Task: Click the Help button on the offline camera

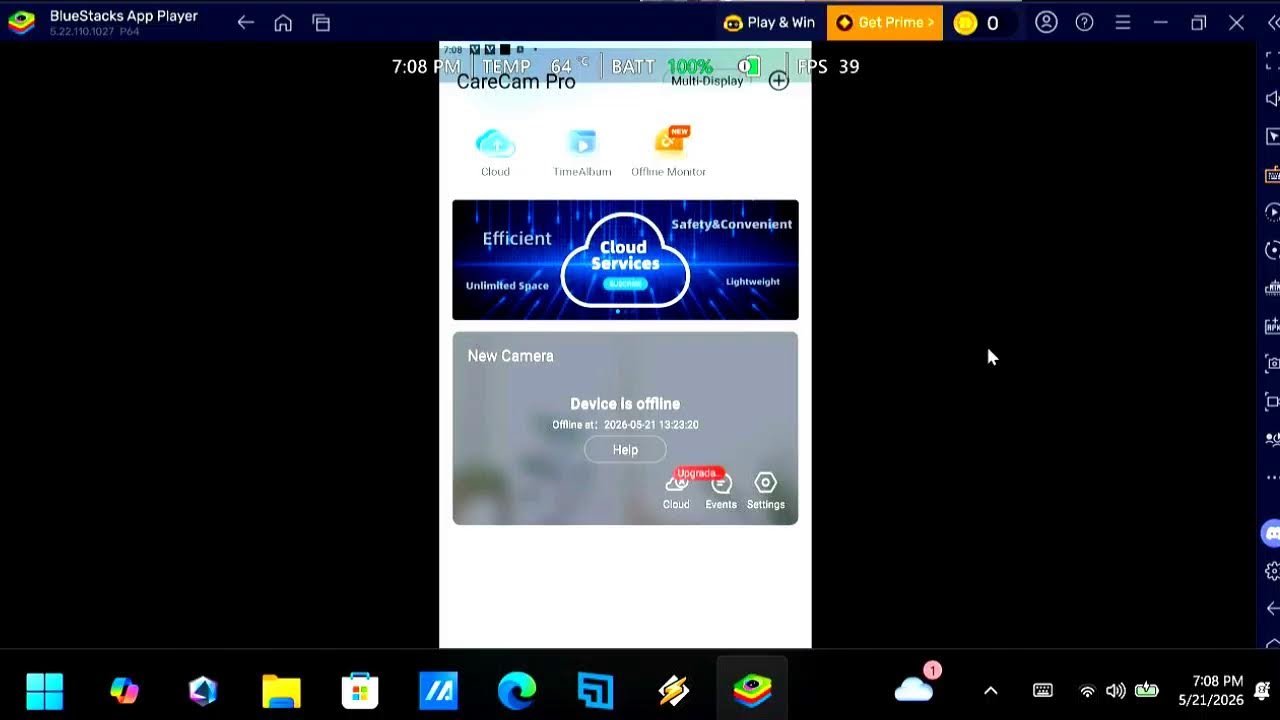Action: (625, 450)
